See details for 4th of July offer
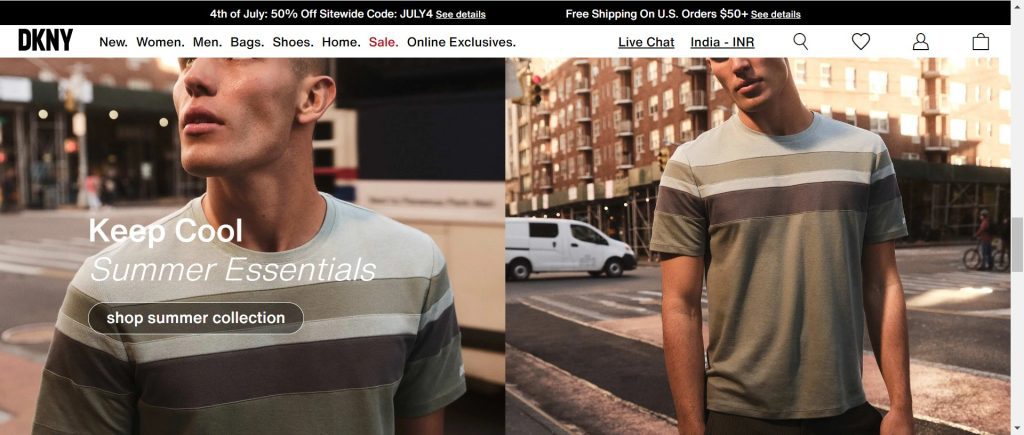Screen dimensions: 1024x435 [460, 14]
